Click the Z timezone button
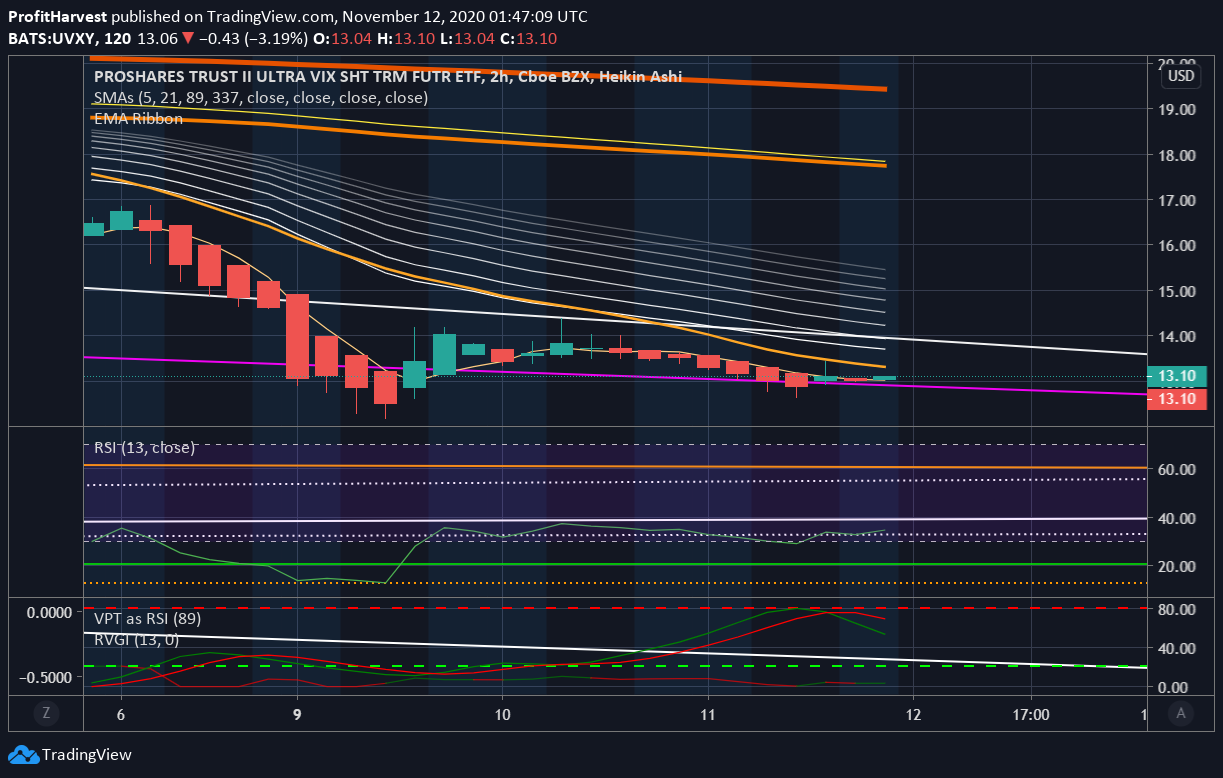The width and height of the screenshot is (1223, 778). [45, 713]
